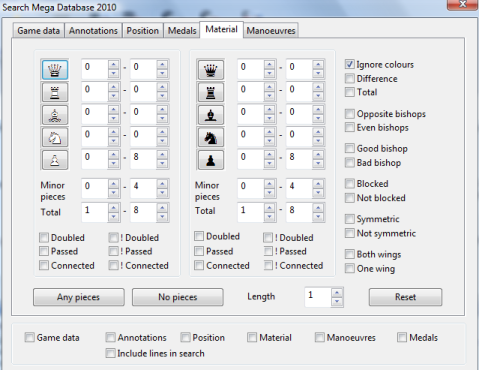This screenshot has width=479, height=370.
Task: Switch to Medals tab
Action: pyautogui.click(x=182, y=31)
